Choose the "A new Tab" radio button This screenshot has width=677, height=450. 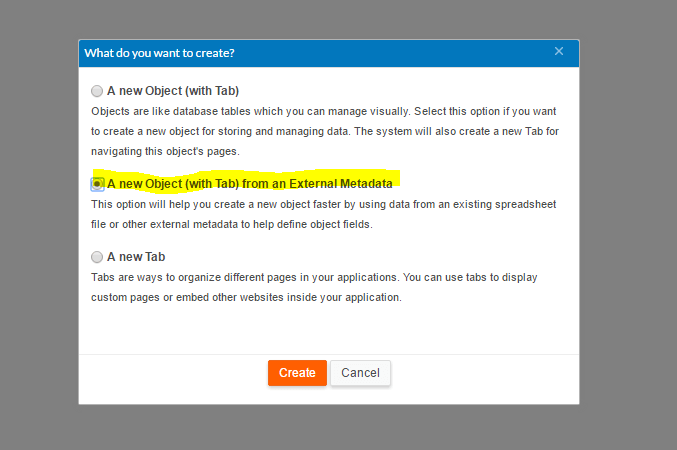click(x=97, y=257)
